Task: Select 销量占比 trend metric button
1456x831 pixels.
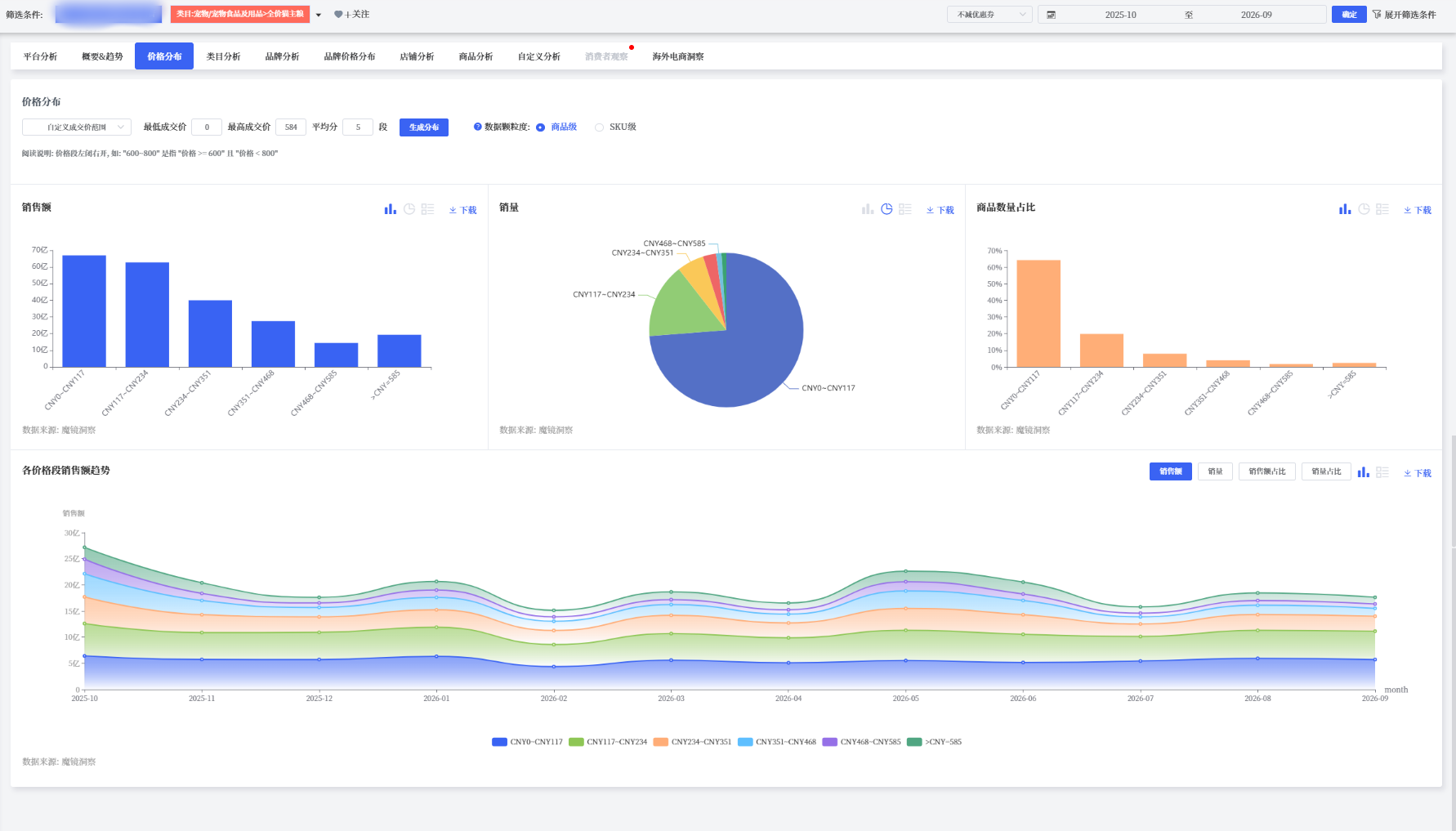Action: pos(1326,471)
